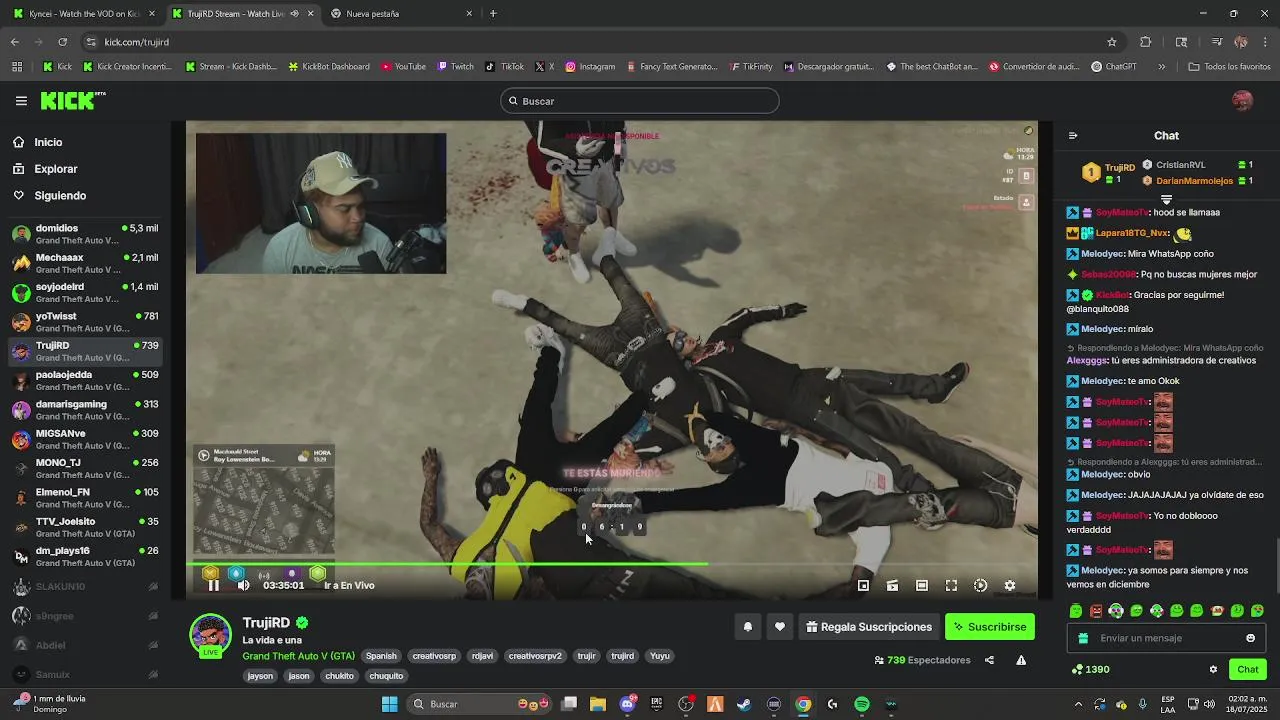Click the Suscribirse button
Screen dimensions: 1280x720
990,627
